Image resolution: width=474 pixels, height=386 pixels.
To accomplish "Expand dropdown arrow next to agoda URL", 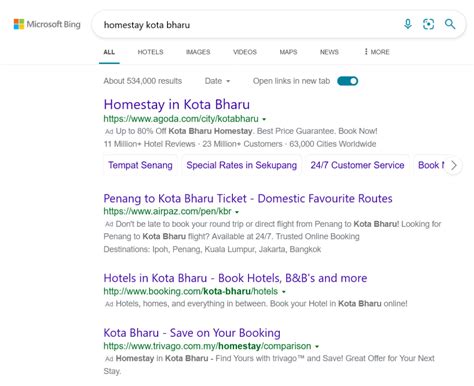I will [264, 119].
